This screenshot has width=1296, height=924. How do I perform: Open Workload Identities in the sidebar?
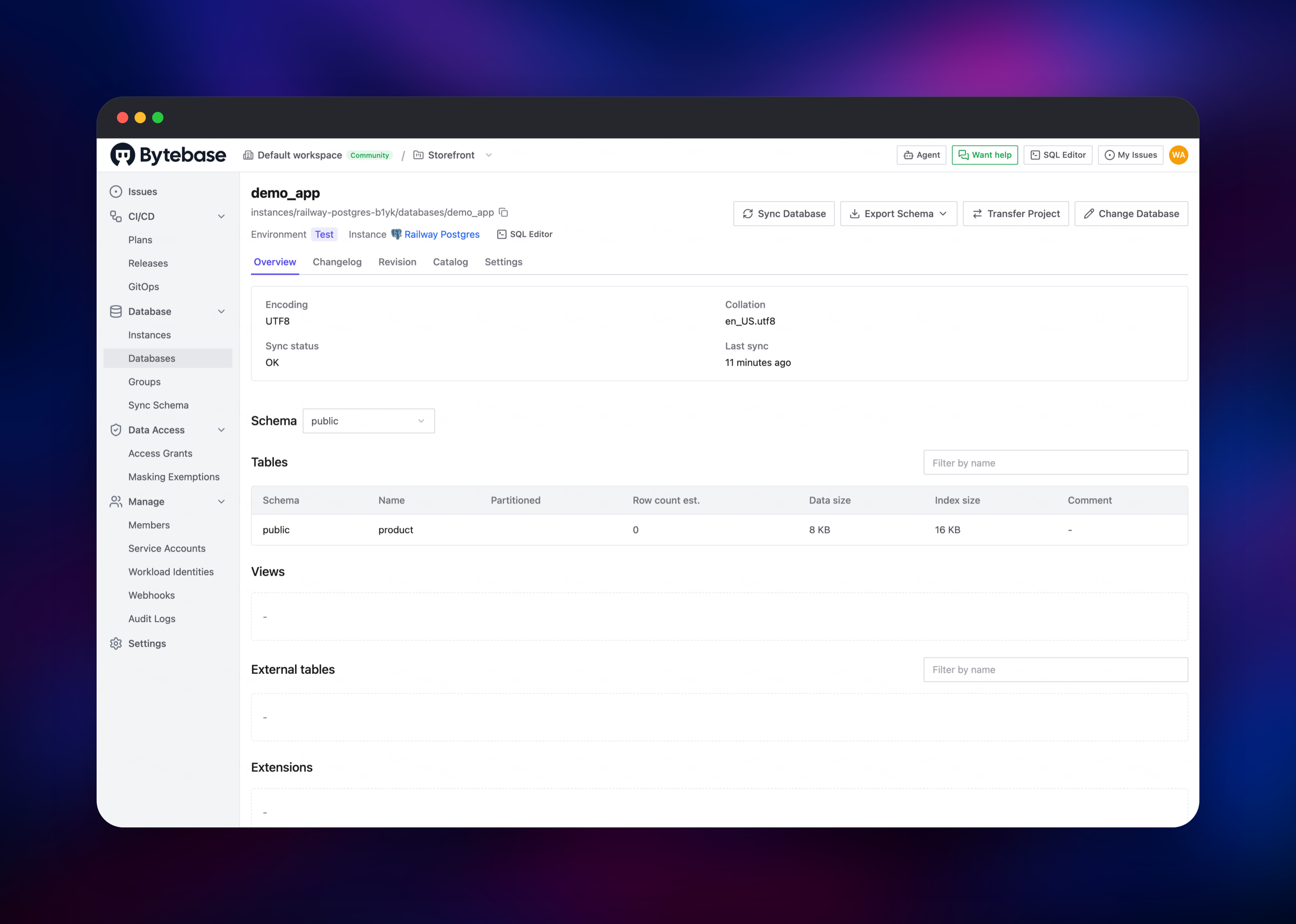coord(171,572)
